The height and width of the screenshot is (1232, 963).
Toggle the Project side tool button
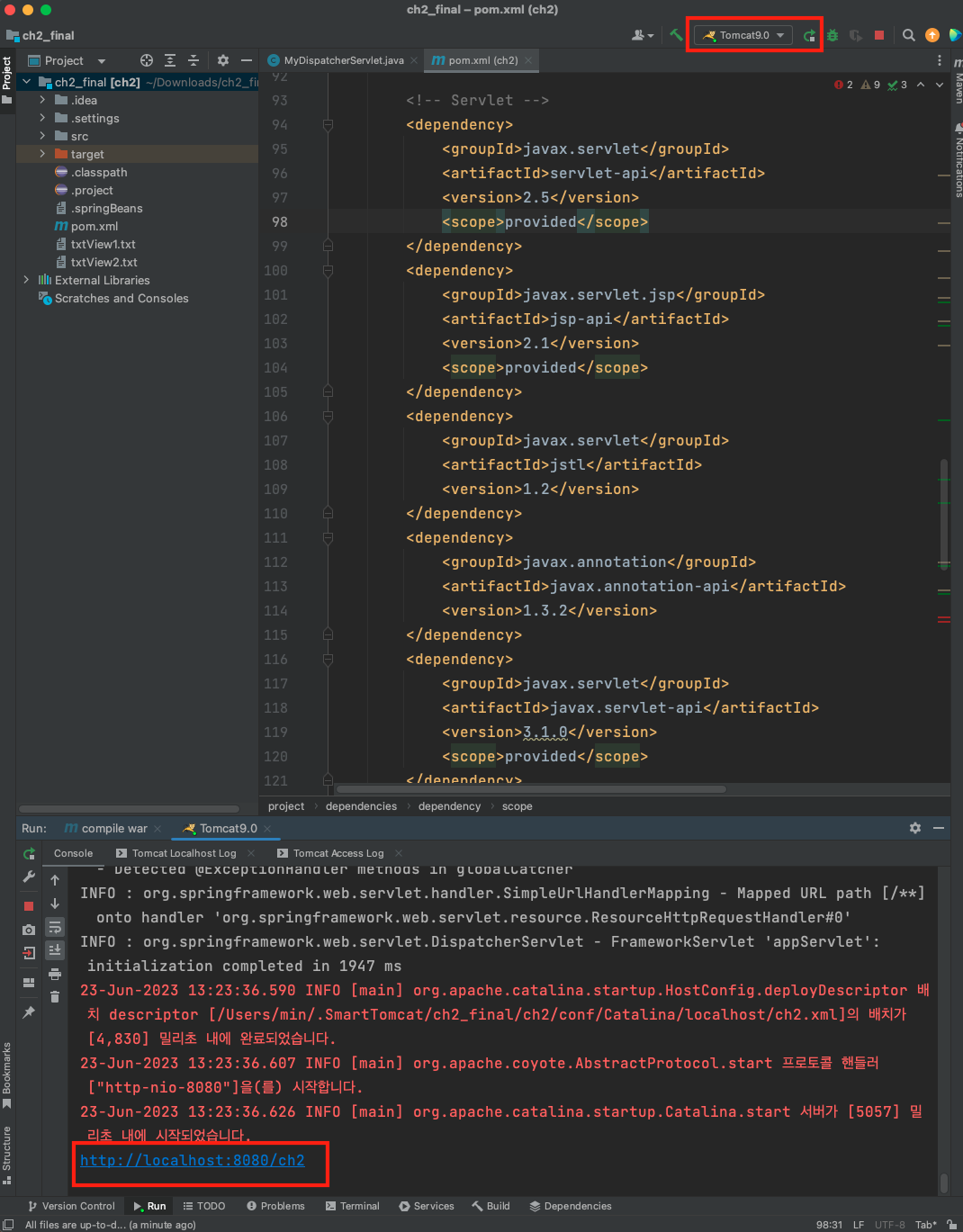click(7, 80)
